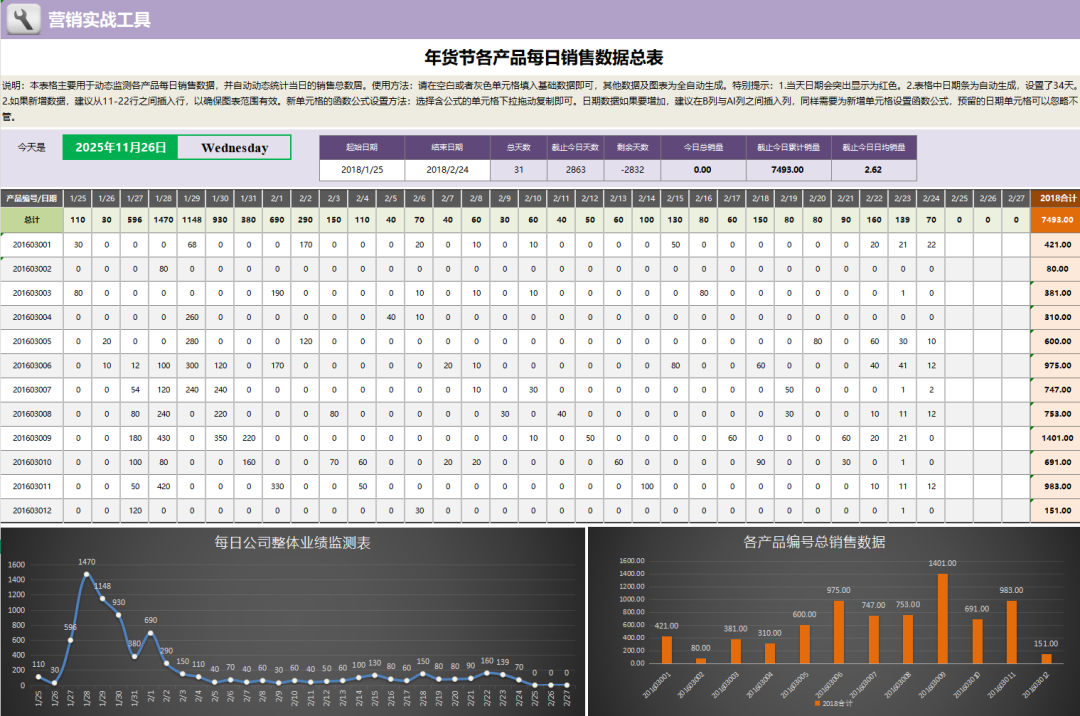Click the wrench tool icon in the banner
The height and width of the screenshot is (716, 1080).
[x=23, y=18]
